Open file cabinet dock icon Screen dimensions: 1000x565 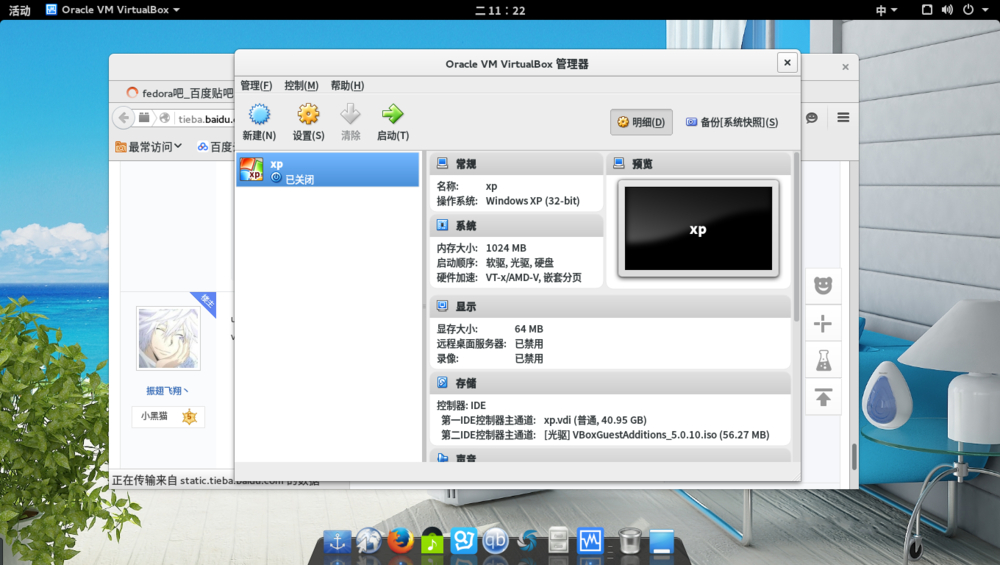pyautogui.click(x=558, y=541)
